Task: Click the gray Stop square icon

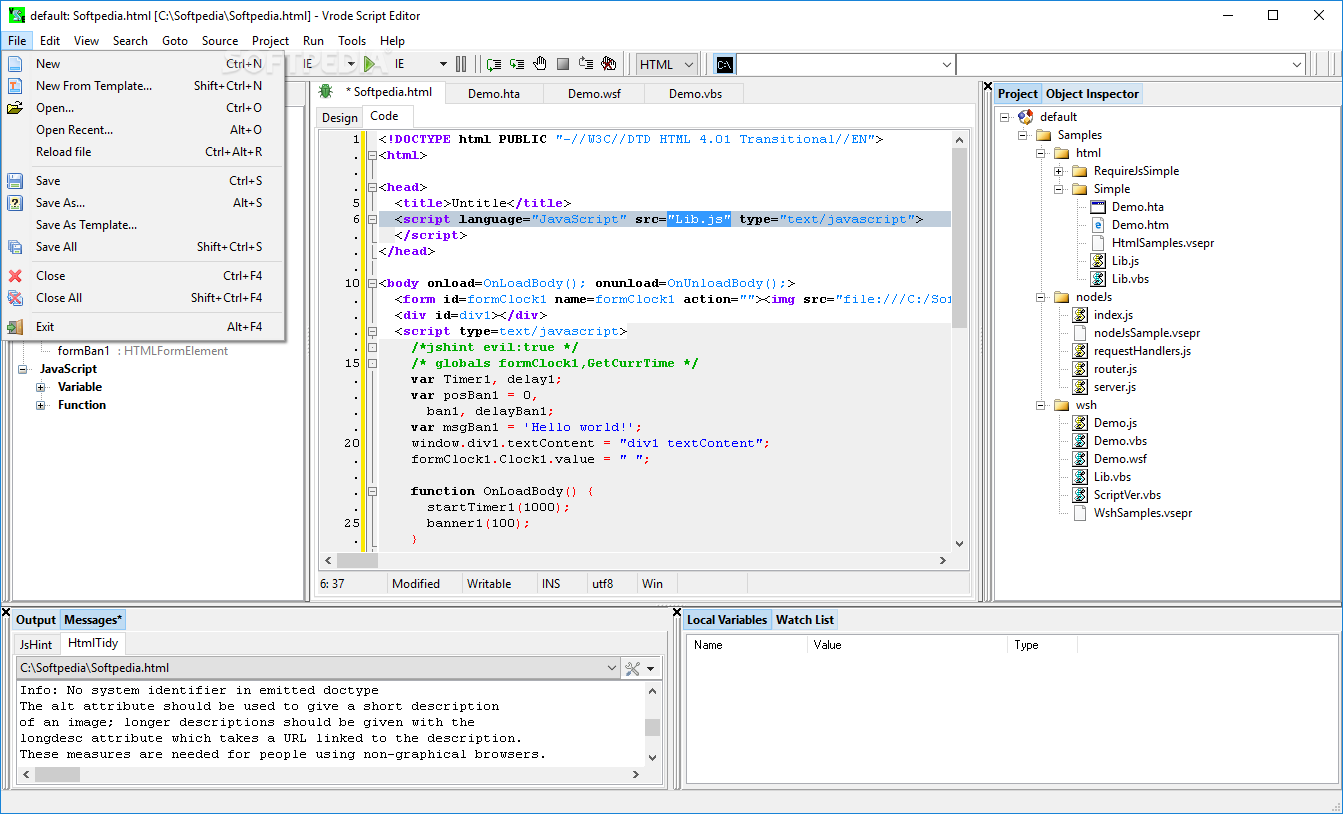Action: tap(563, 64)
